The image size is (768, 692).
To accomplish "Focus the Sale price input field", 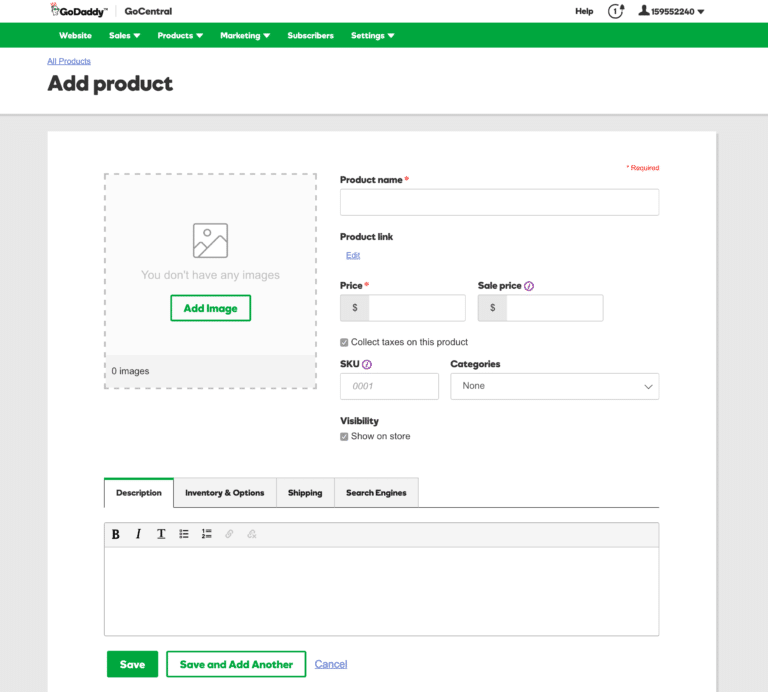I will [554, 308].
